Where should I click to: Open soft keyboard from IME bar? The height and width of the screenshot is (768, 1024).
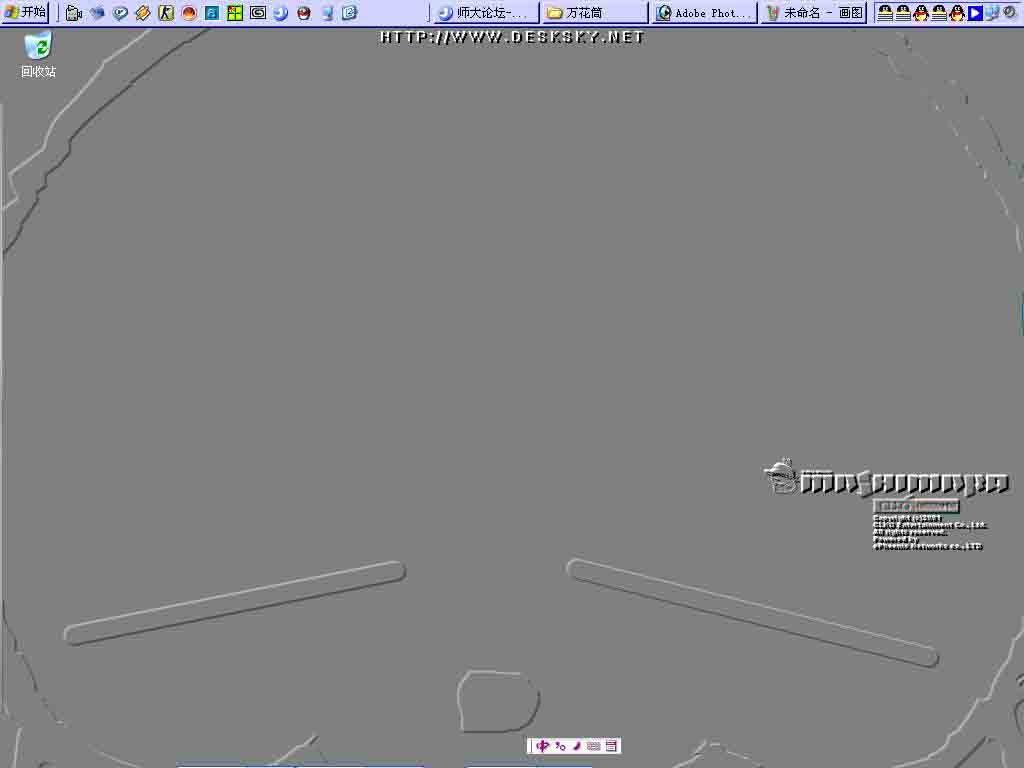594,746
